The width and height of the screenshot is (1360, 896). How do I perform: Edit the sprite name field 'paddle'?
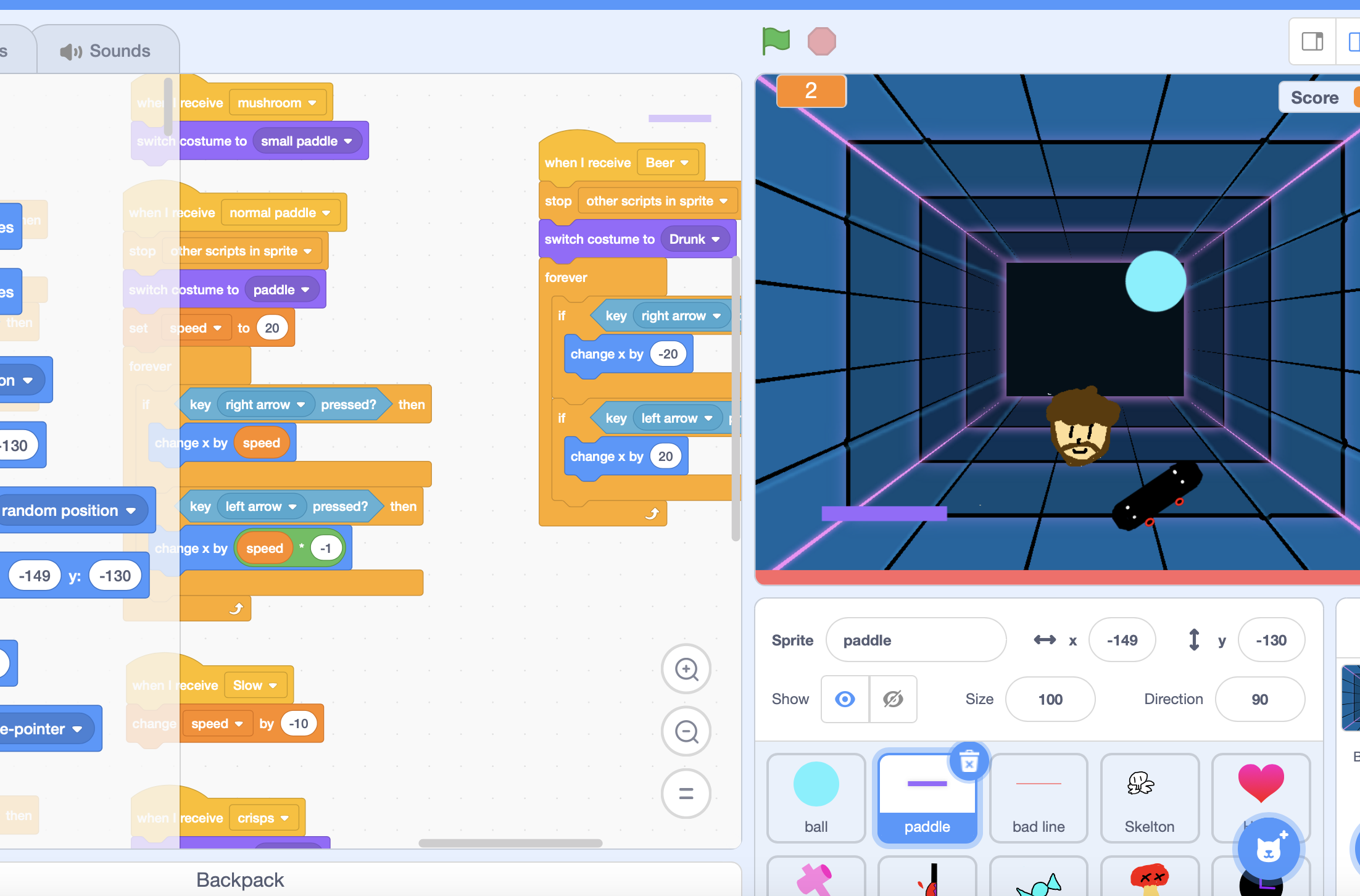[x=916, y=640]
